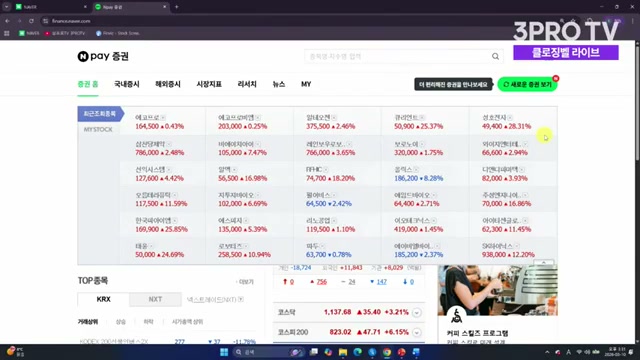Select the 상승 filter
Image resolution: width=640 pixels, height=360 pixels.
point(121,322)
